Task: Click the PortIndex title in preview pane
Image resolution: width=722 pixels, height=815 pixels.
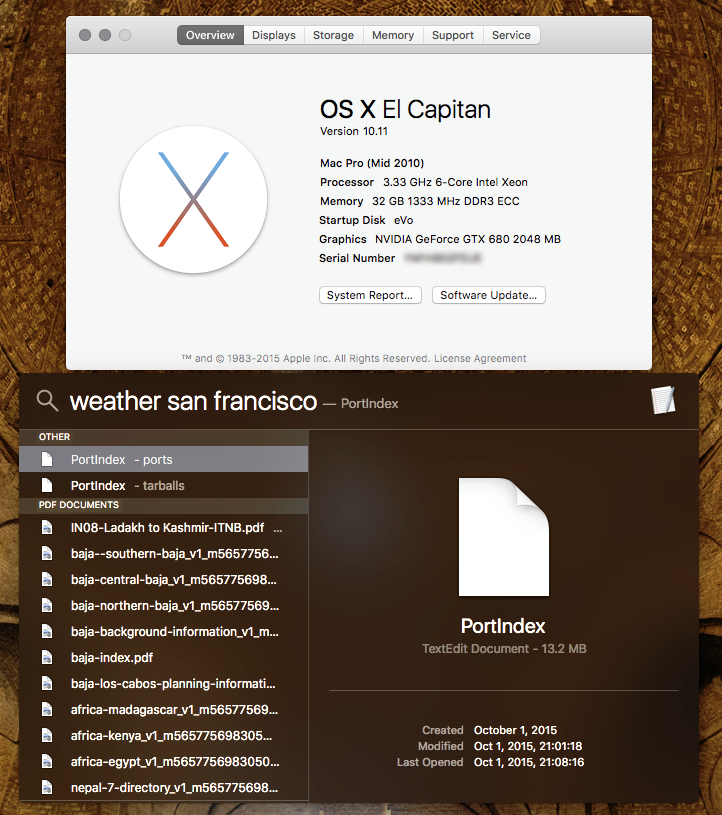Action: [x=503, y=626]
